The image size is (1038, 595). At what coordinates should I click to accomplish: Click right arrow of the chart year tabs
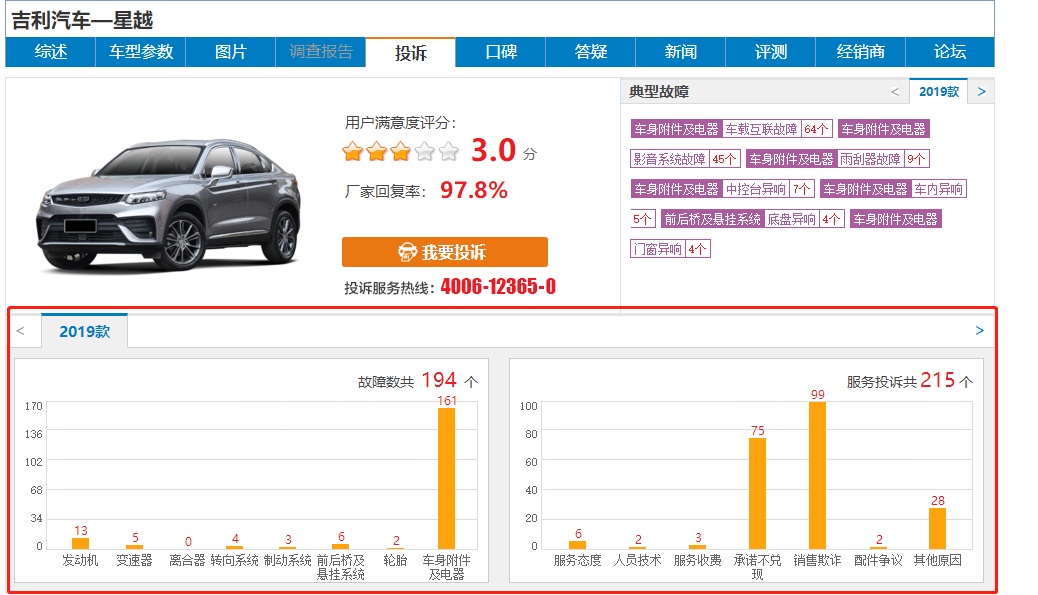[x=979, y=331]
